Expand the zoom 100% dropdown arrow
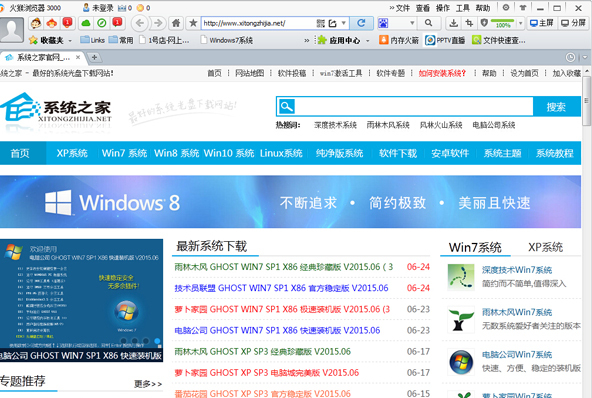The height and width of the screenshot is (398, 592). click(521, 23)
